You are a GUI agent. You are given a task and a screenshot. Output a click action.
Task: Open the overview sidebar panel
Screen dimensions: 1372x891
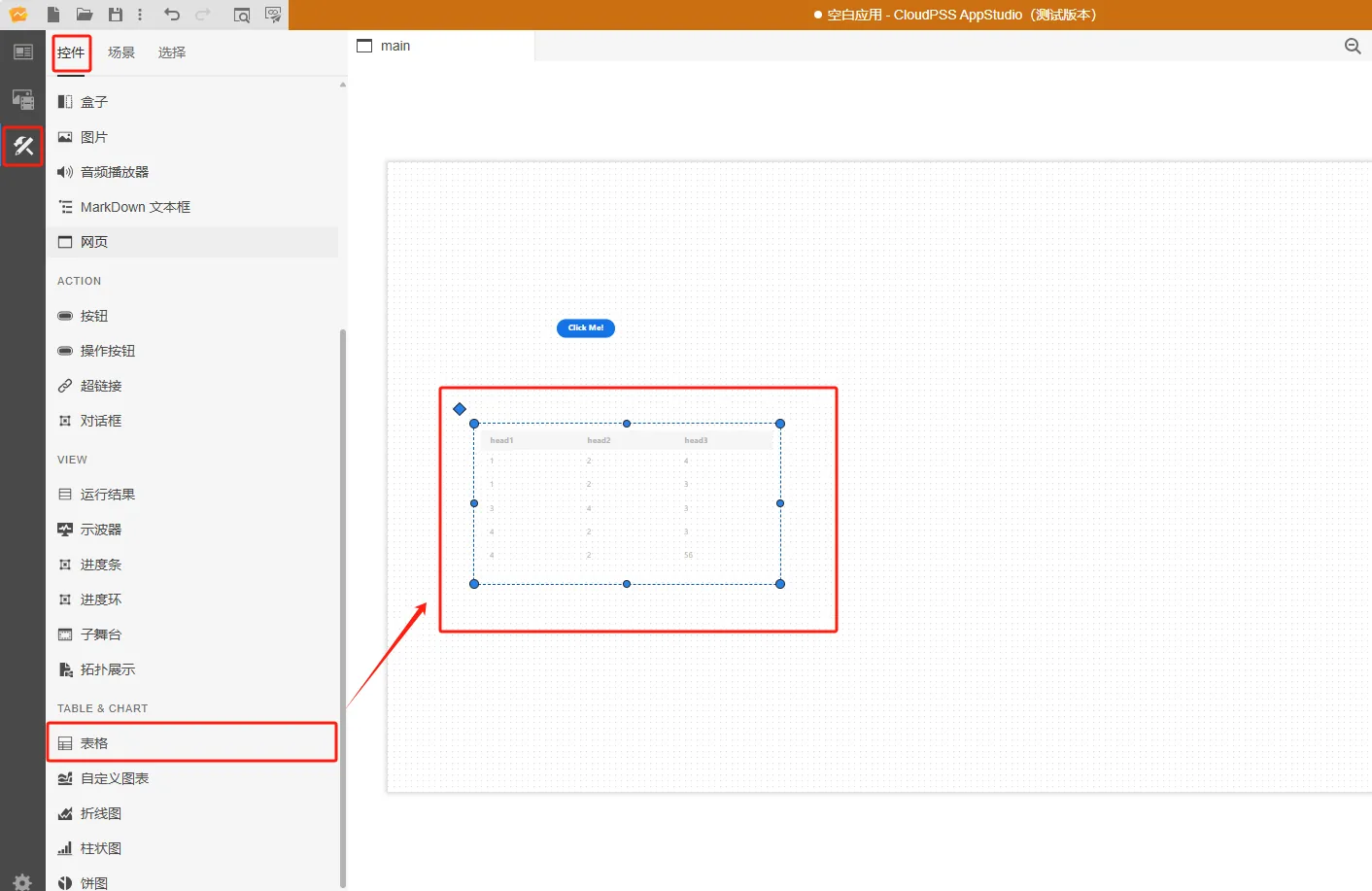[x=23, y=52]
